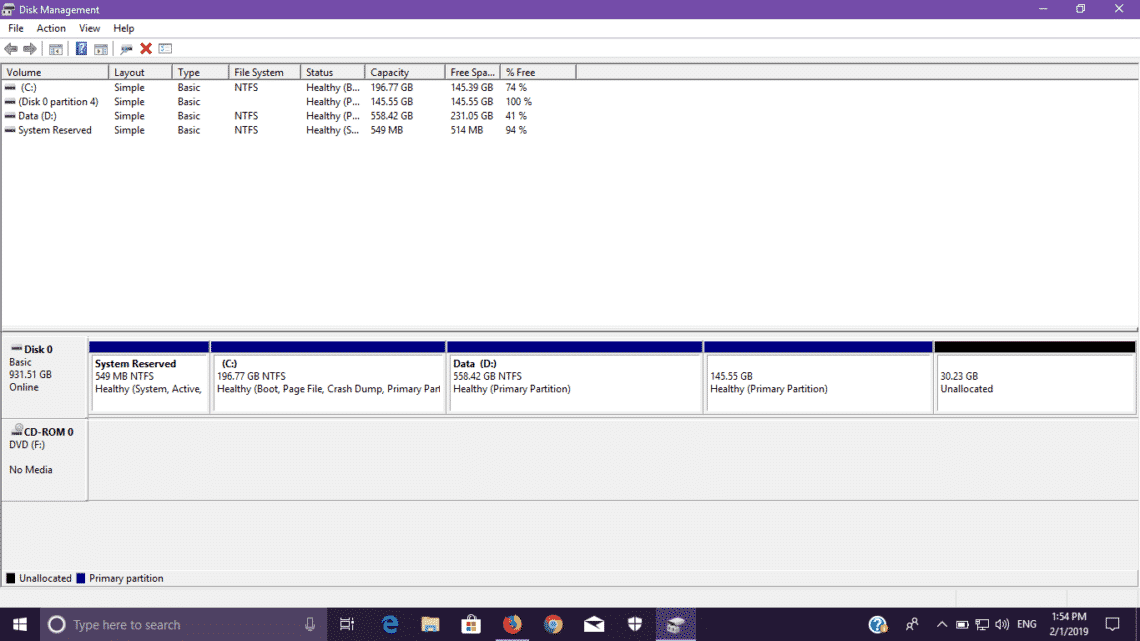Open Windows Security shield in taskbar
The image size is (1140, 641).
(634, 624)
